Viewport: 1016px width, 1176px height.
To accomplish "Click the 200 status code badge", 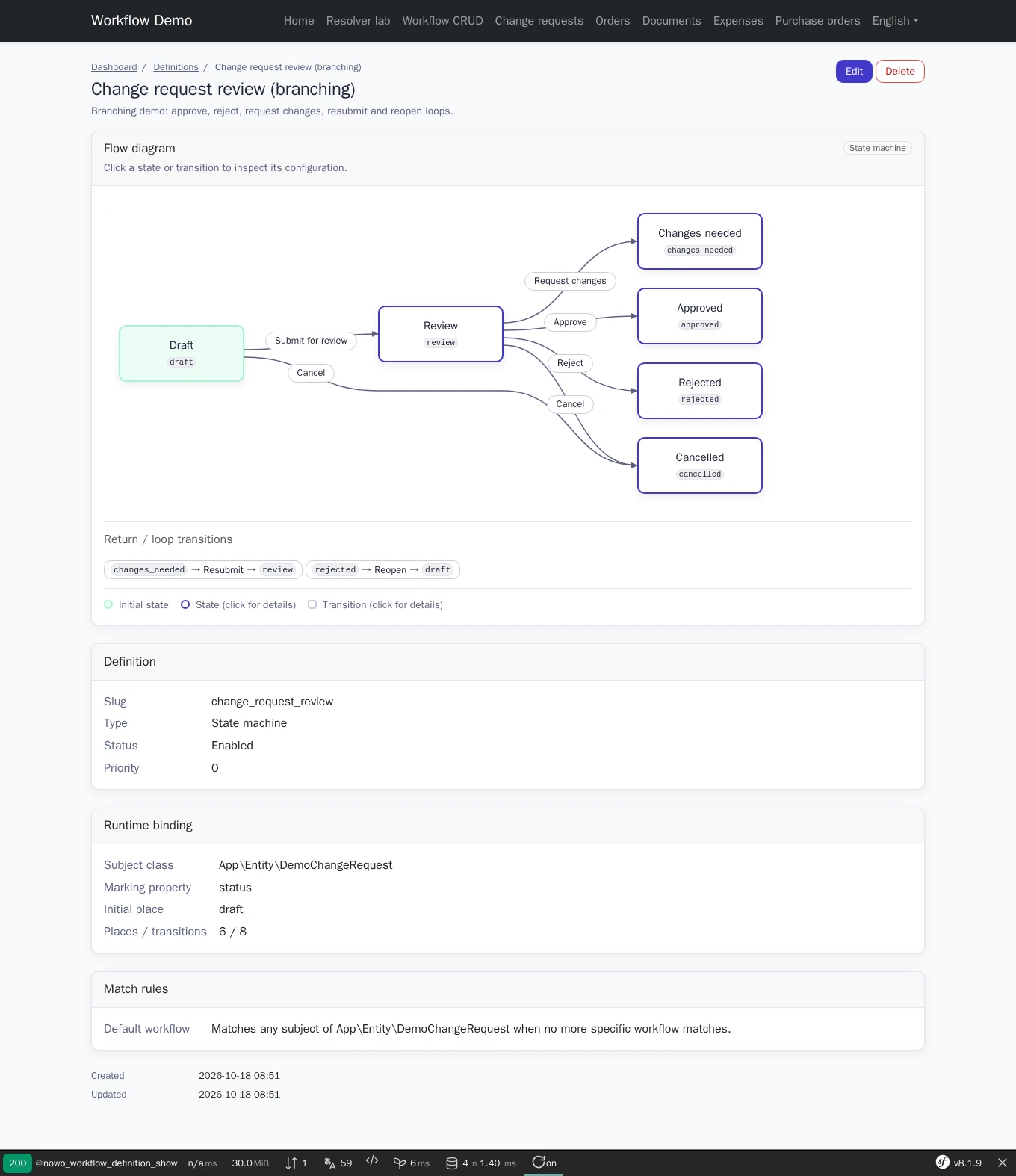I will [17, 1163].
